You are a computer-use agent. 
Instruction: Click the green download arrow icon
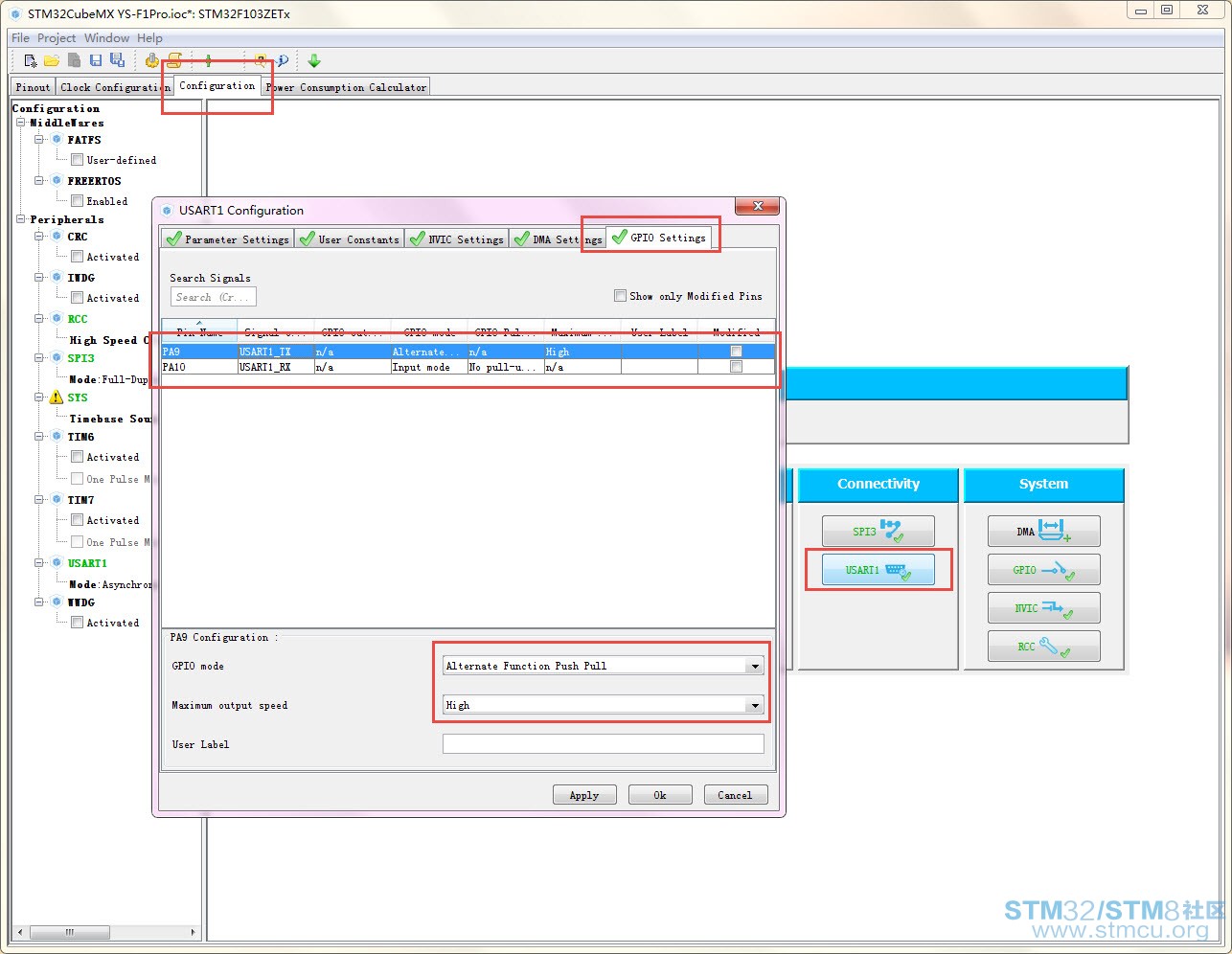(314, 60)
